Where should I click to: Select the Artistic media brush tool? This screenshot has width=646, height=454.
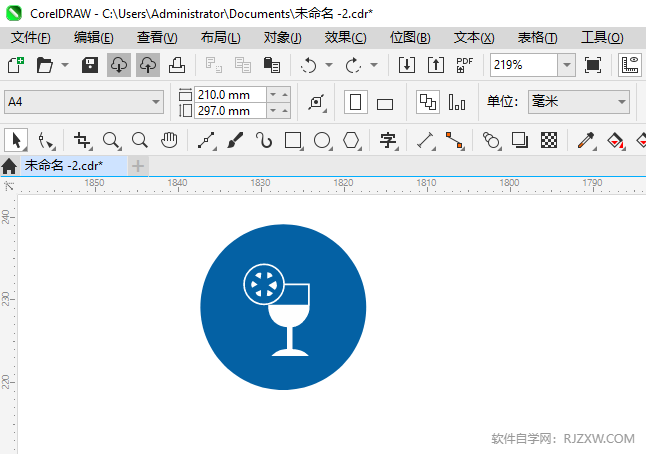pyautogui.click(x=235, y=140)
